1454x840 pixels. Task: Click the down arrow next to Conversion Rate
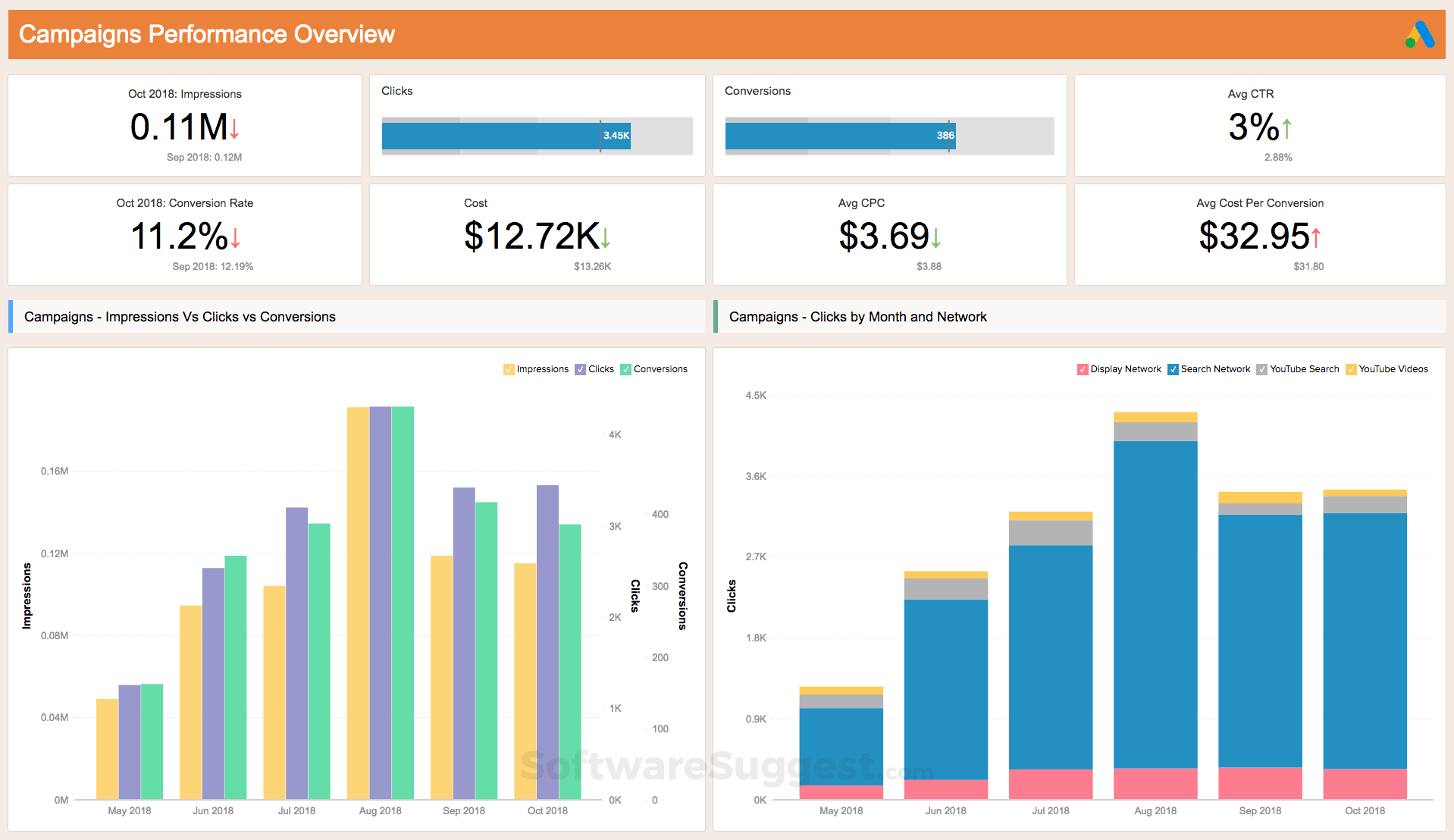[235, 240]
